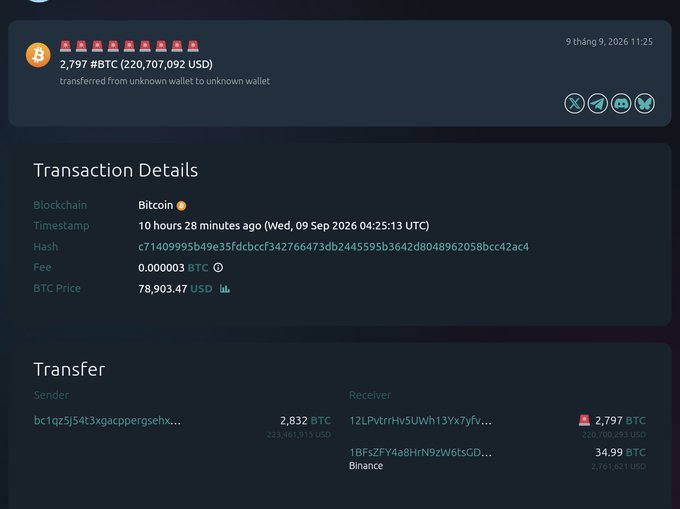Viewport: 680px width, 509px height.
Task: Click the Receiver column label
Action: tap(370, 395)
